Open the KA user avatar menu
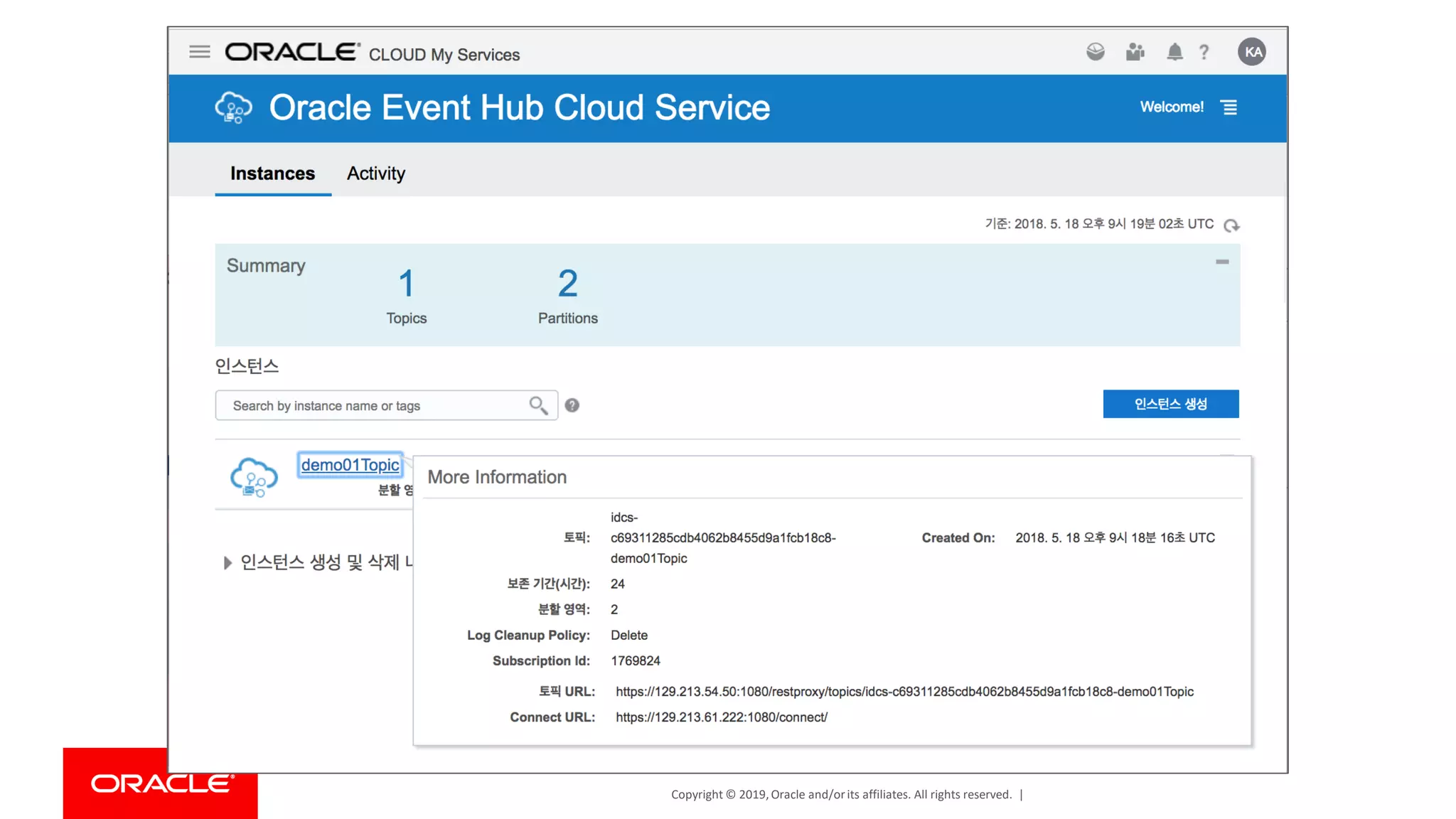The image size is (1456, 819). [x=1252, y=52]
